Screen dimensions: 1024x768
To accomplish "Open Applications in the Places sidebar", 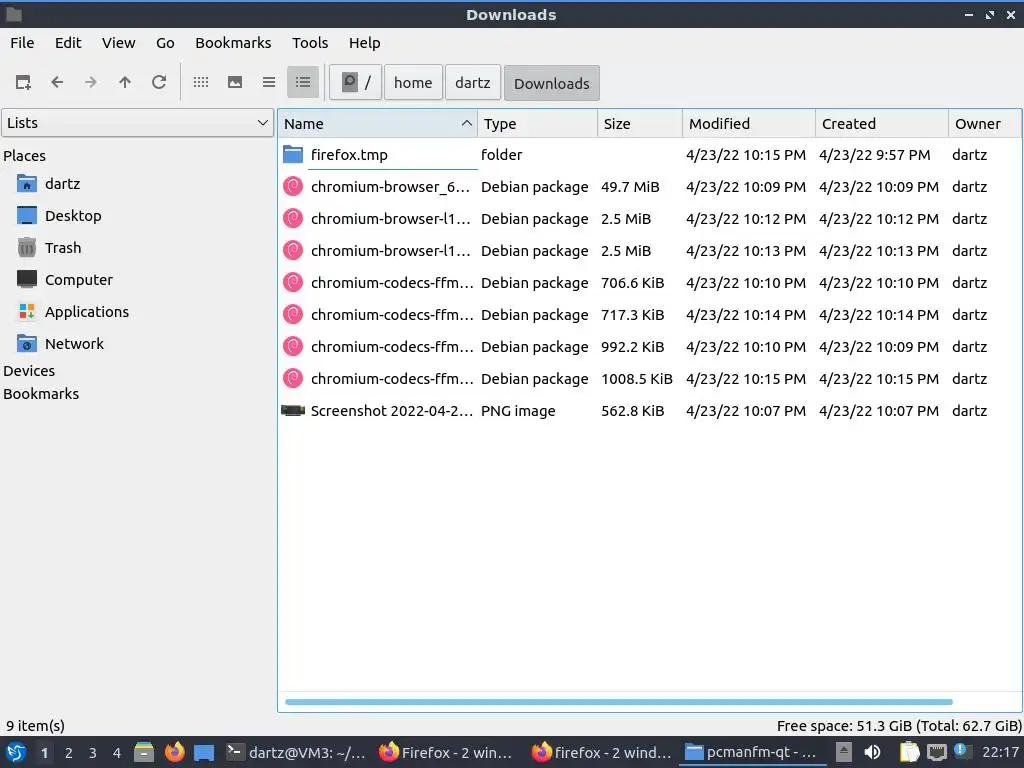I will 86,312.
